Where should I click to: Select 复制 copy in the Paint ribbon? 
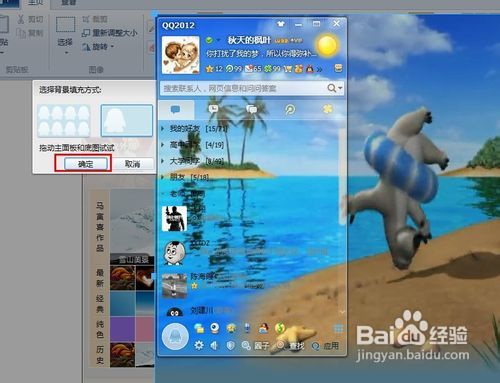click(x=30, y=33)
